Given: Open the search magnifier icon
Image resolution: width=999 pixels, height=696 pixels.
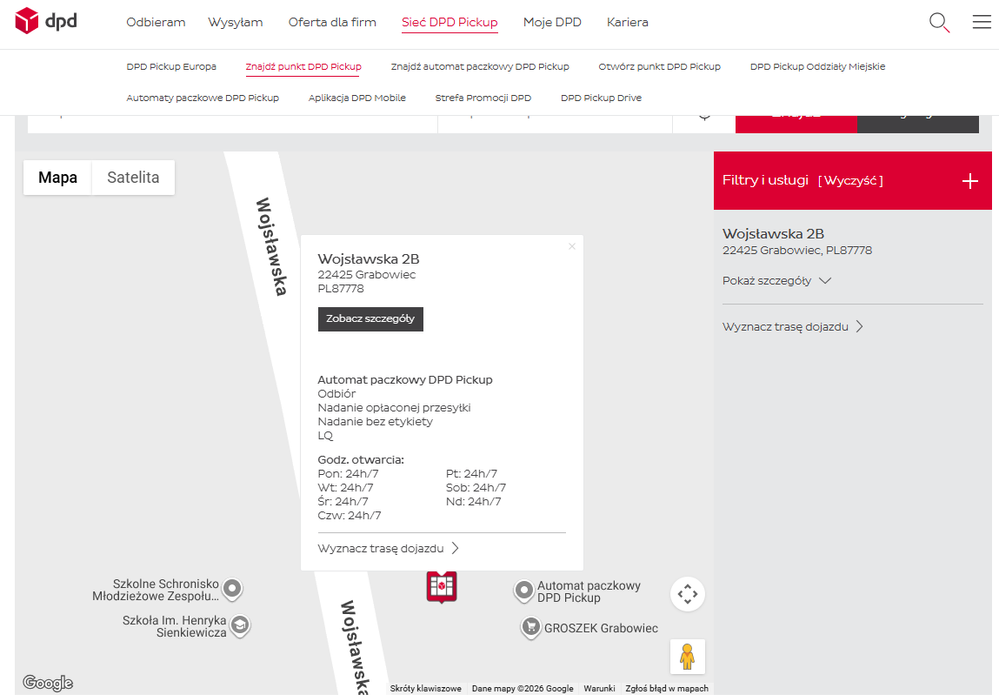Looking at the screenshot, I should point(939,22).
